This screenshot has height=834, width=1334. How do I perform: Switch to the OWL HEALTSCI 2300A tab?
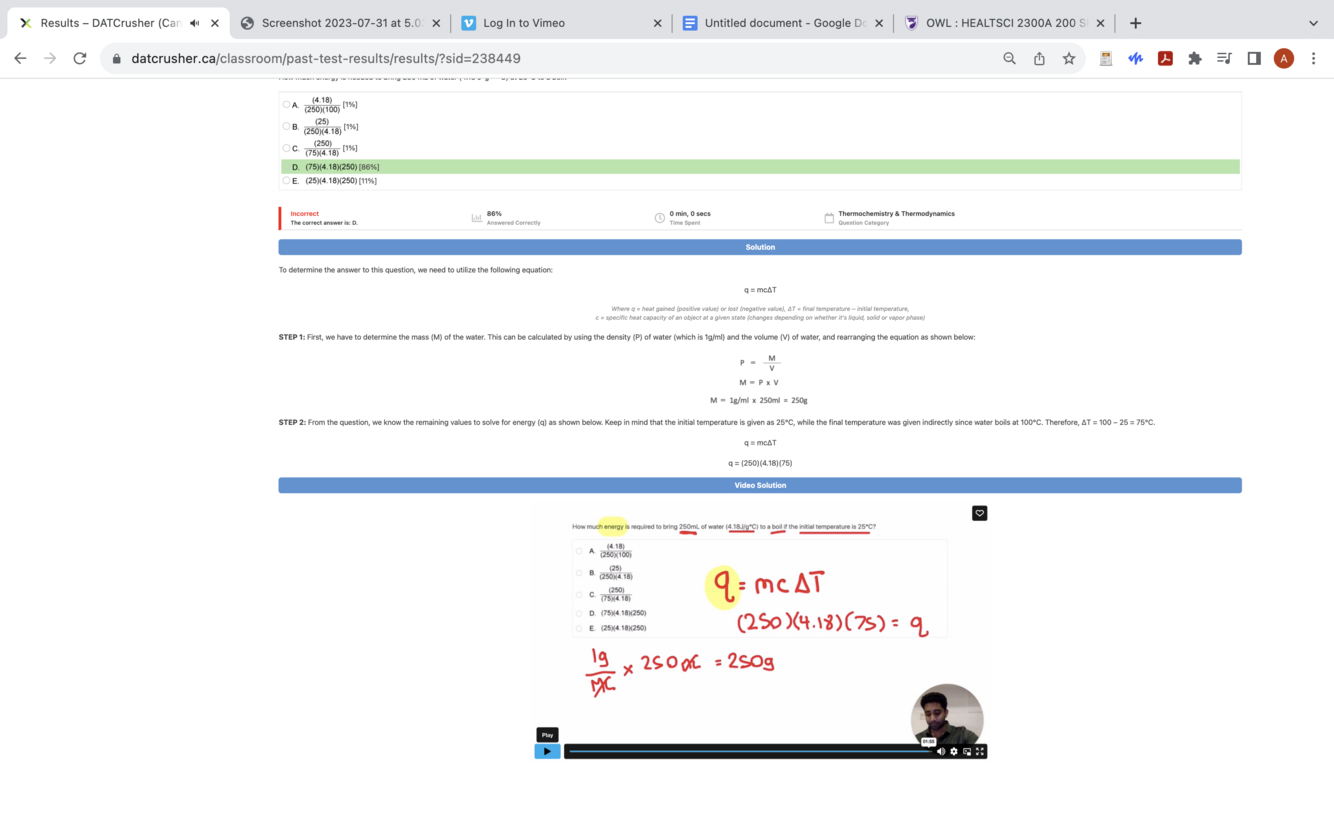1003,23
